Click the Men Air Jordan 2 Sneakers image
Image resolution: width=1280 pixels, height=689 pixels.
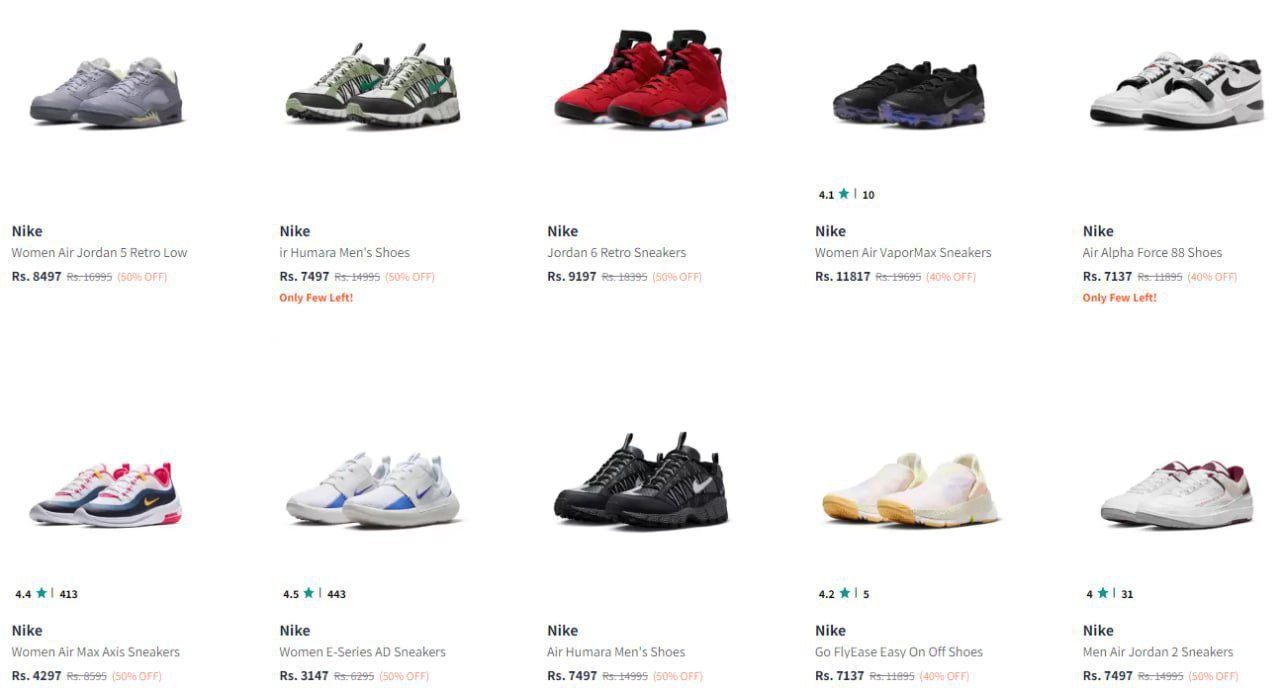pos(1176,494)
